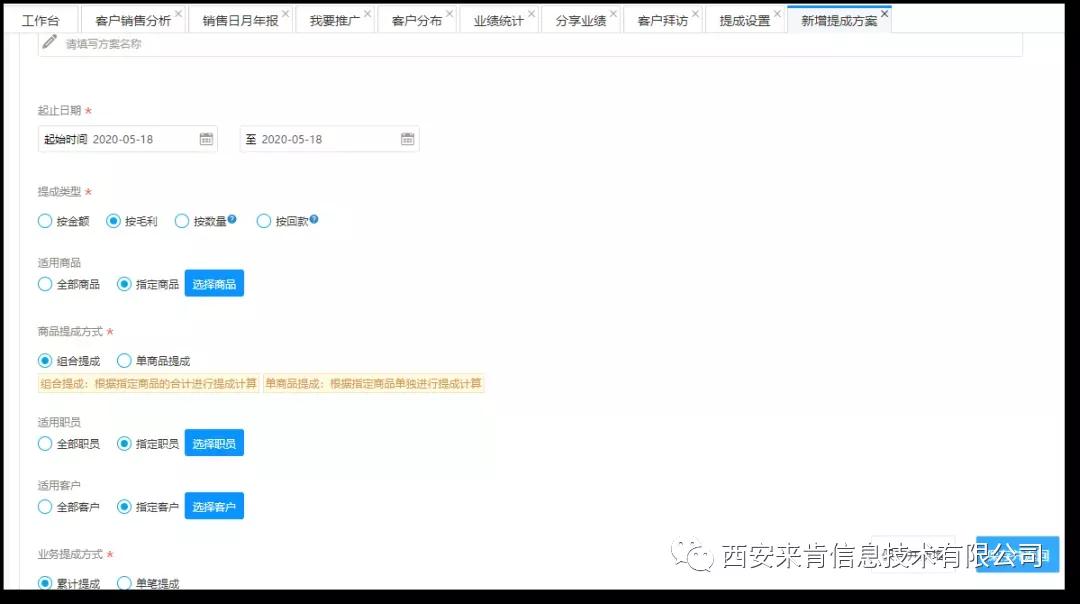Click the 起止日期 label
Screen dimensions: 1080x604
59,110
